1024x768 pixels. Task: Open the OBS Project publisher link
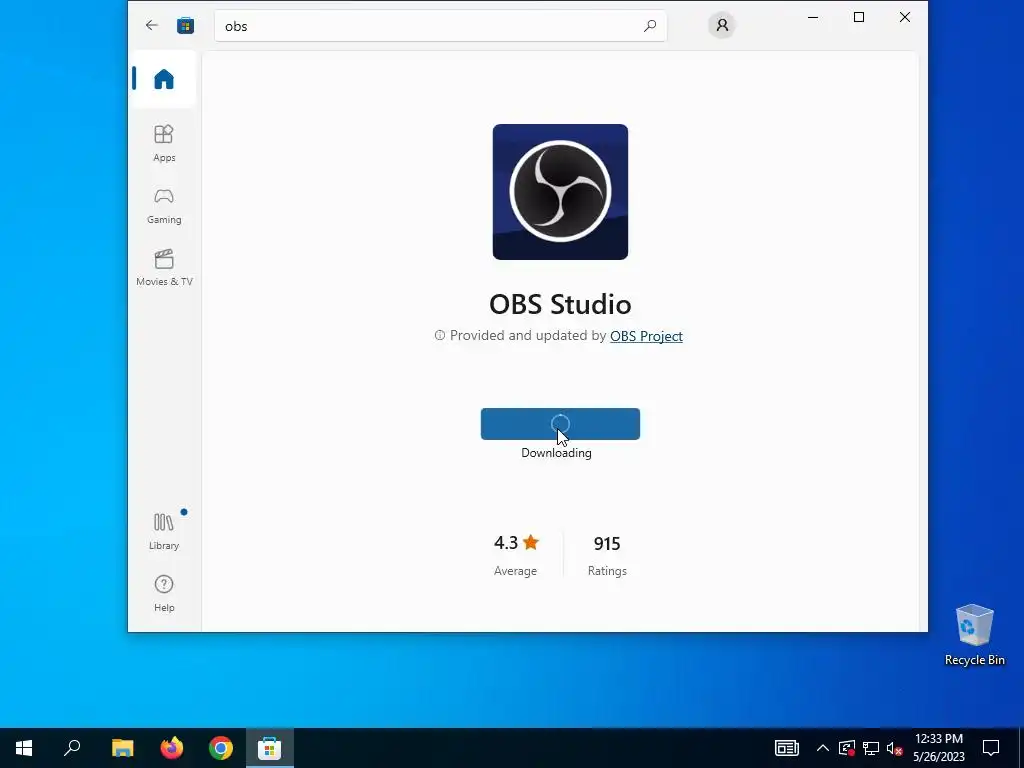647,336
